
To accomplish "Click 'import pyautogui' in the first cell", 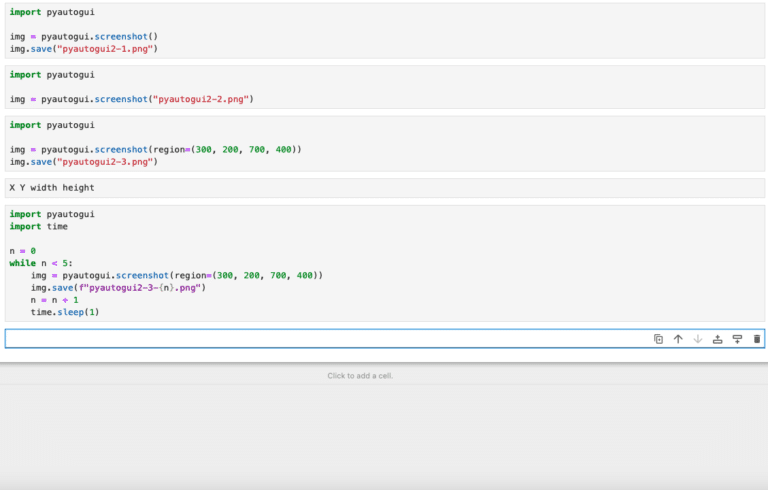I will pos(52,11).
